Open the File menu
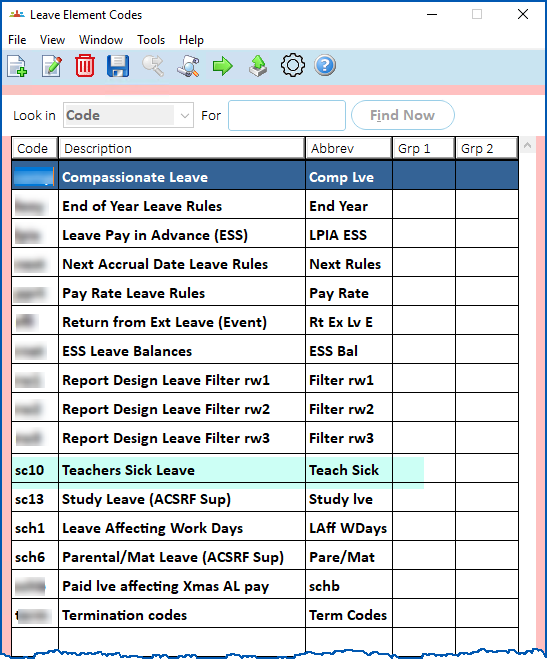The width and height of the screenshot is (547, 659). tap(17, 40)
